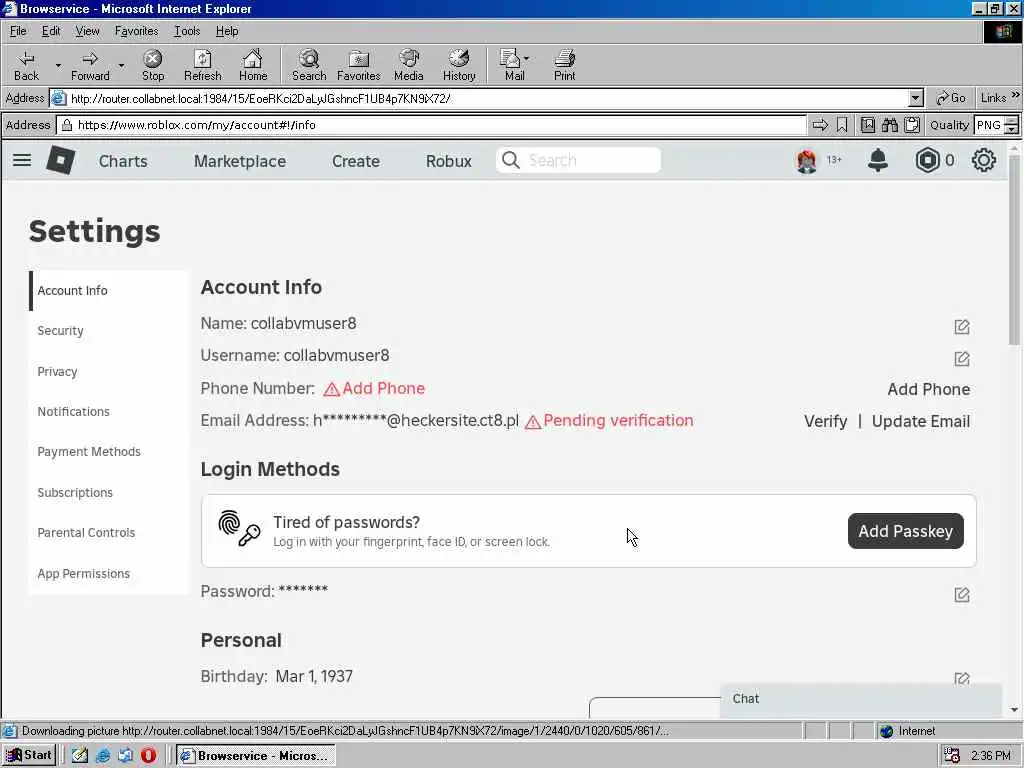1024x768 pixels.
Task: Expand the Links toolbar chevron
Action: (1016, 95)
